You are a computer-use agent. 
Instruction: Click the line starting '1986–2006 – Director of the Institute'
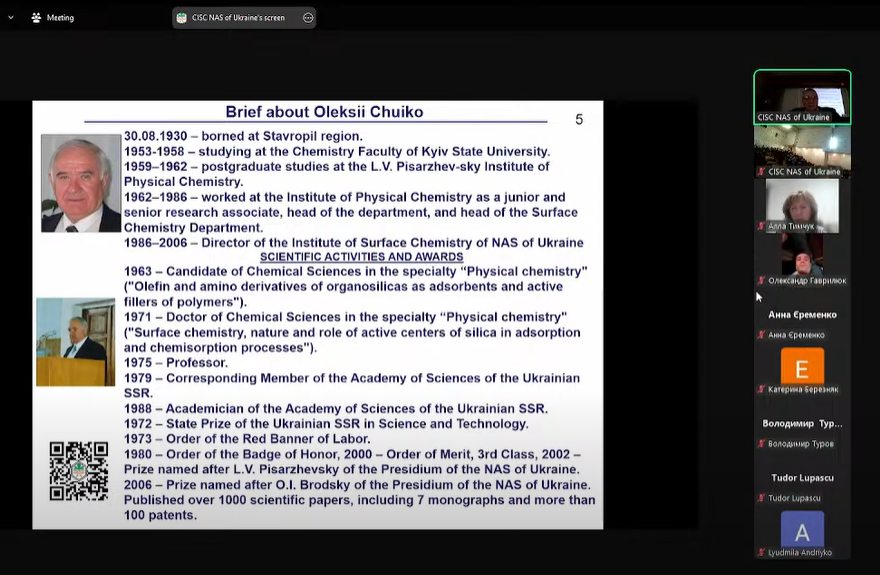click(354, 243)
